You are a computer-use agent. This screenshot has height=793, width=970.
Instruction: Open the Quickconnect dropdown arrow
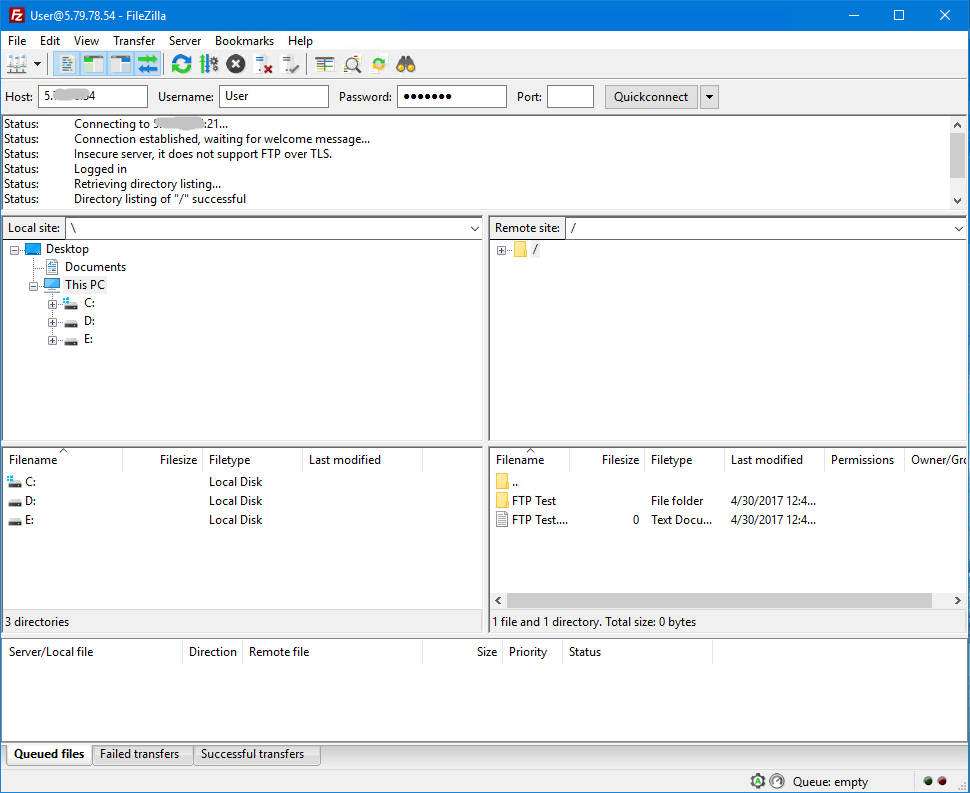pyautogui.click(x=709, y=96)
